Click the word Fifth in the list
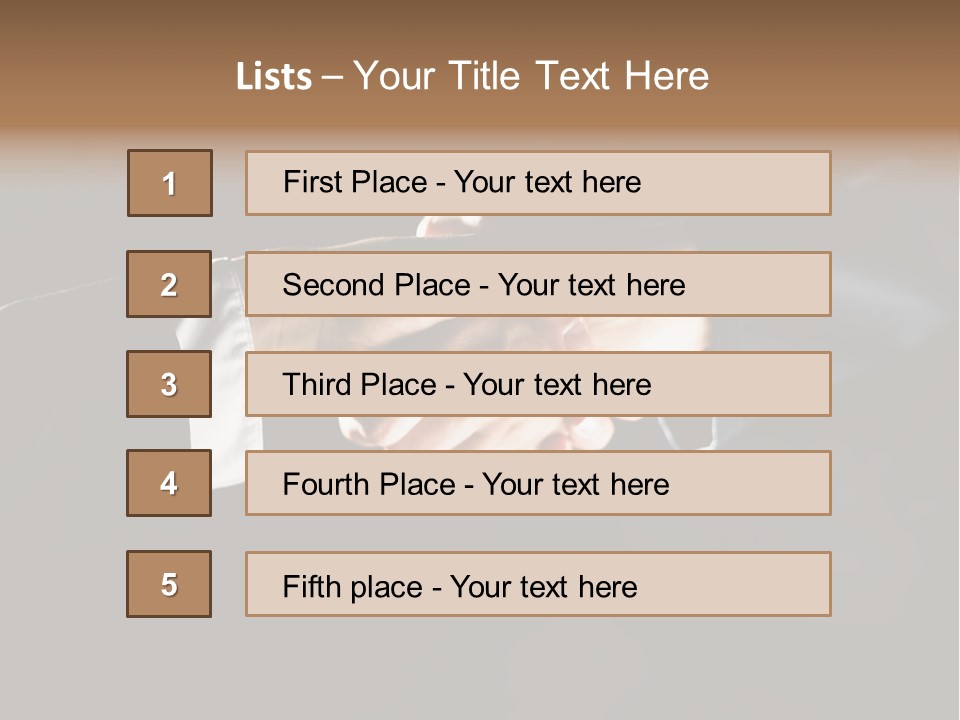 point(313,586)
